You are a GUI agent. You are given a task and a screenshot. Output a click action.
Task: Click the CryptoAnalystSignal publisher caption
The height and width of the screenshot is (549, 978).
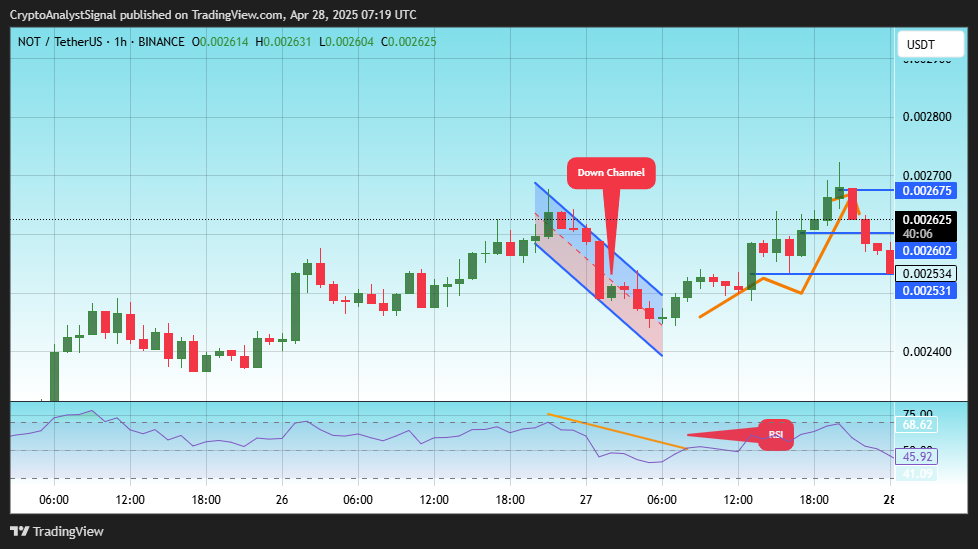(x=213, y=14)
